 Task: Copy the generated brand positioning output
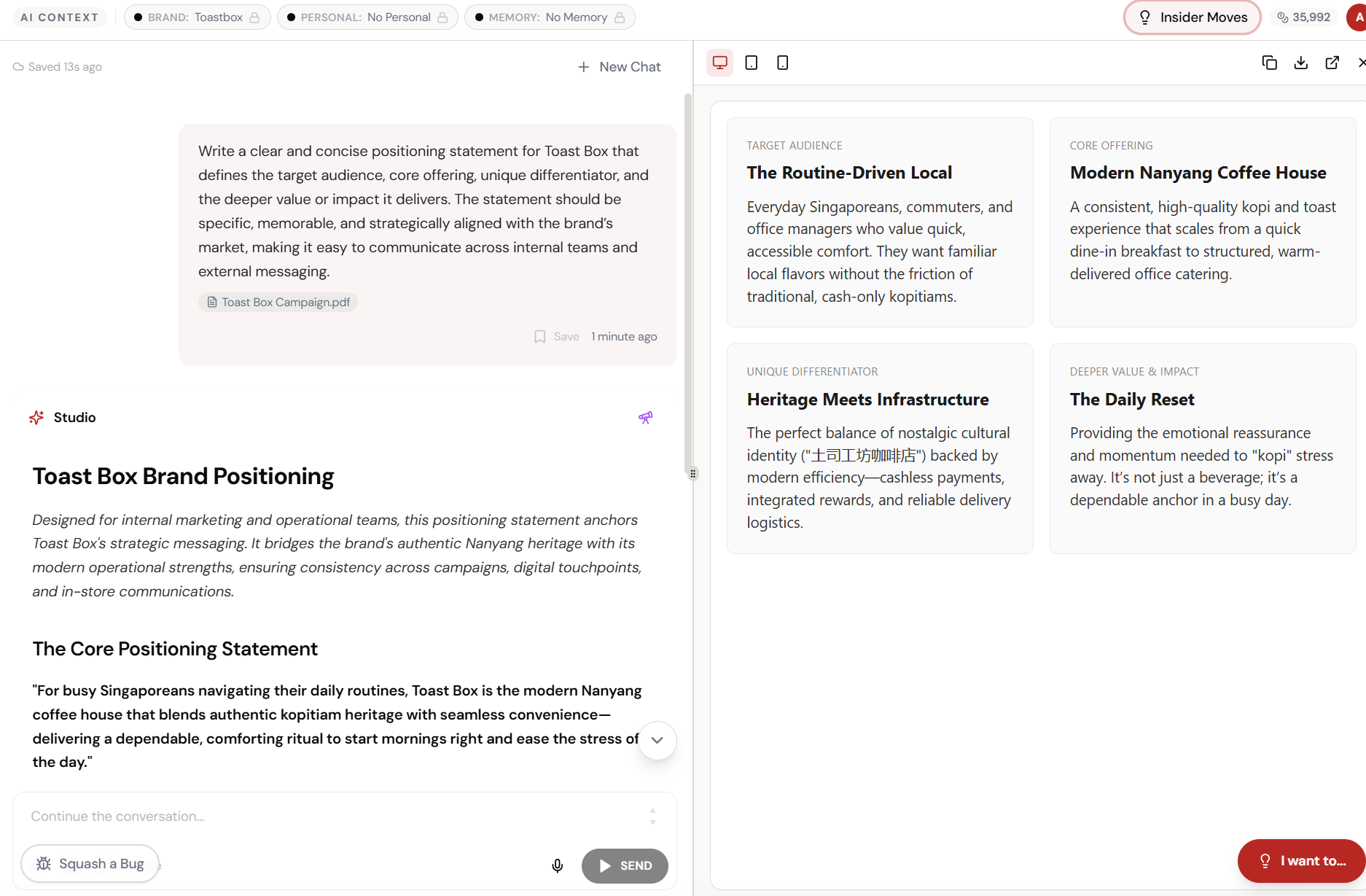pyautogui.click(x=1269, y=63)
